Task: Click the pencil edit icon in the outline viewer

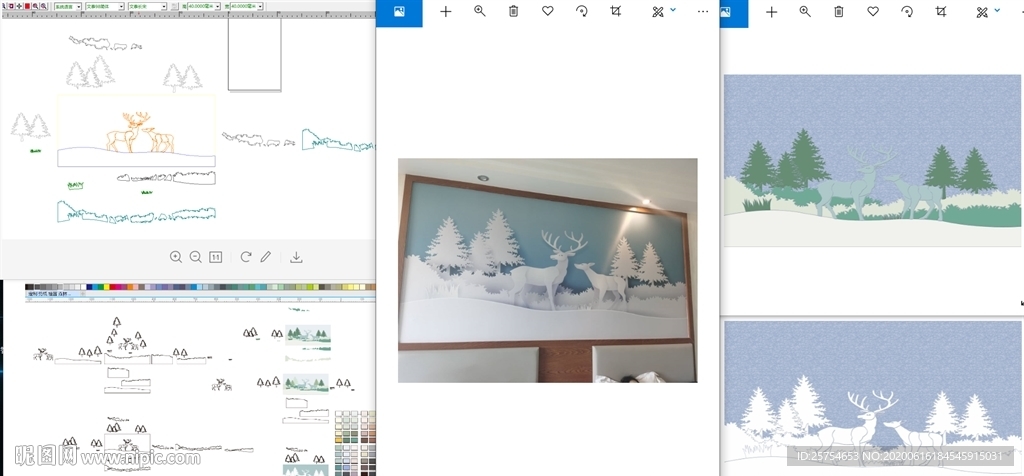Action: point(265,257)
